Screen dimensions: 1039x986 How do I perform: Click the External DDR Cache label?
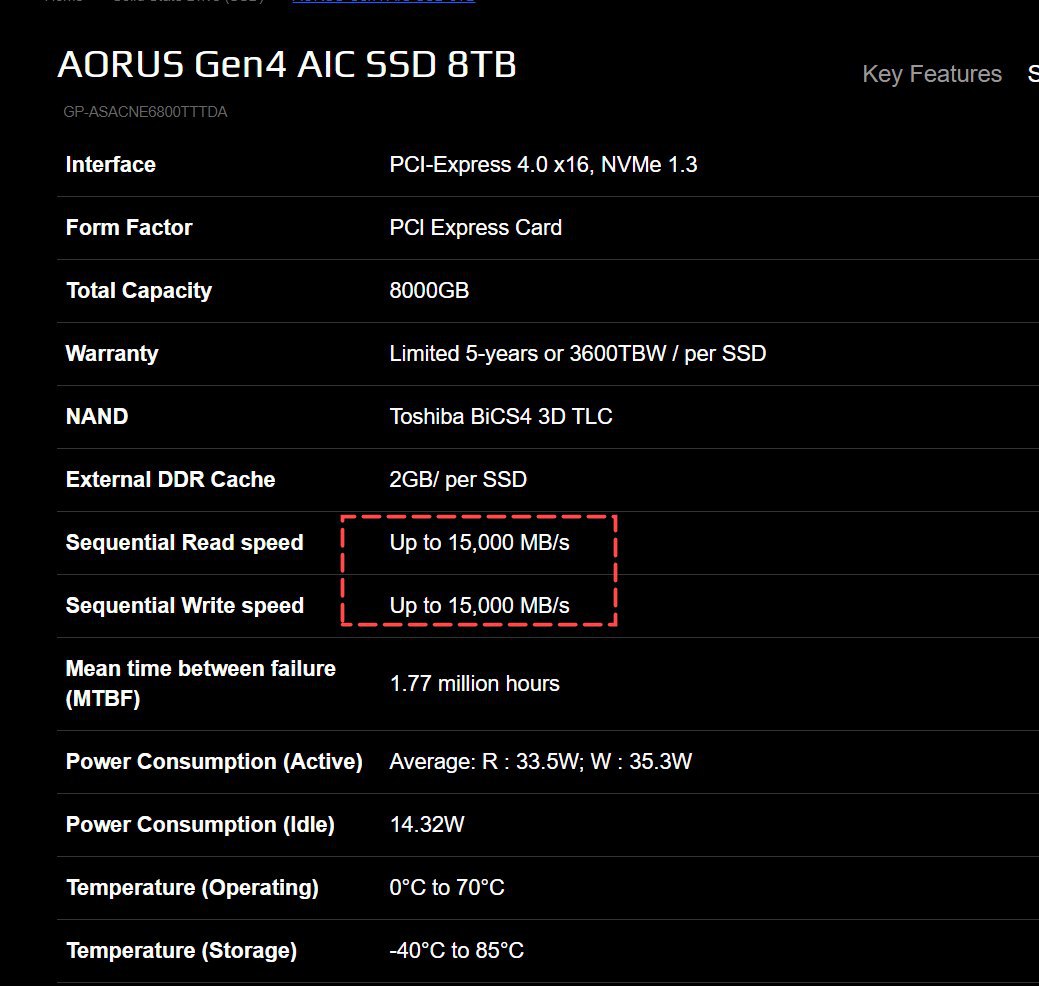coord(170,479)
